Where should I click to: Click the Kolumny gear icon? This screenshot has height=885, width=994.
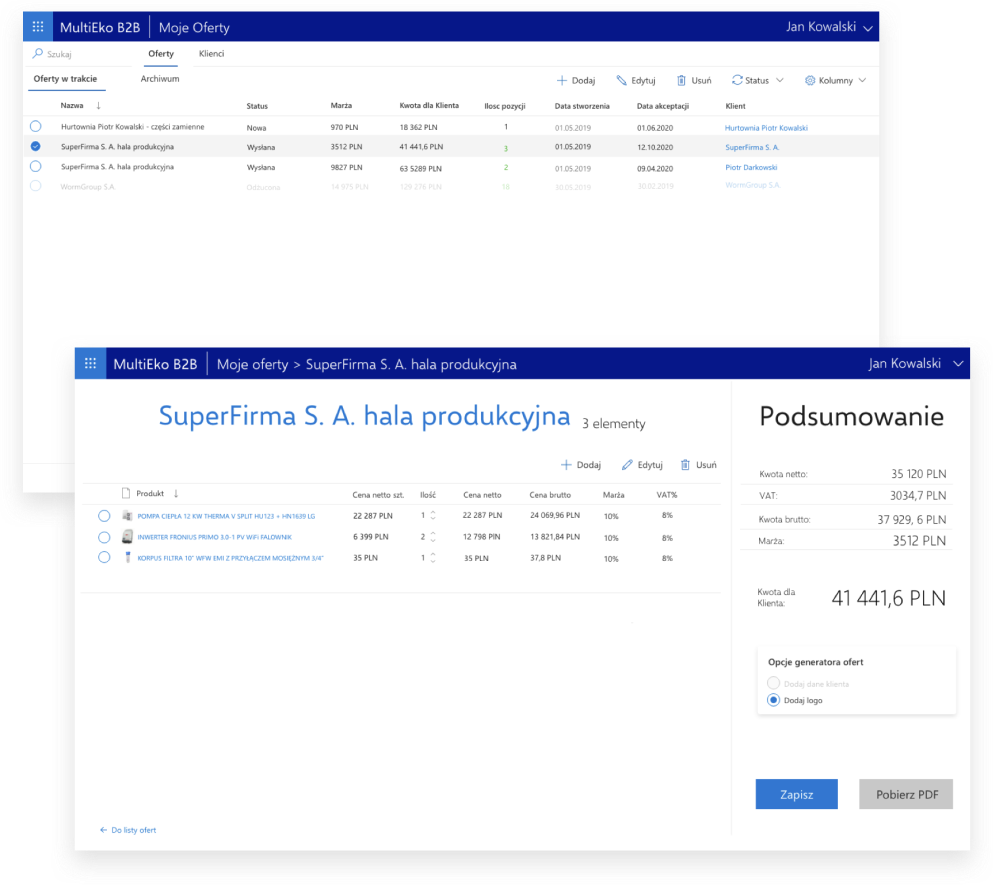[x=810, y=80]
